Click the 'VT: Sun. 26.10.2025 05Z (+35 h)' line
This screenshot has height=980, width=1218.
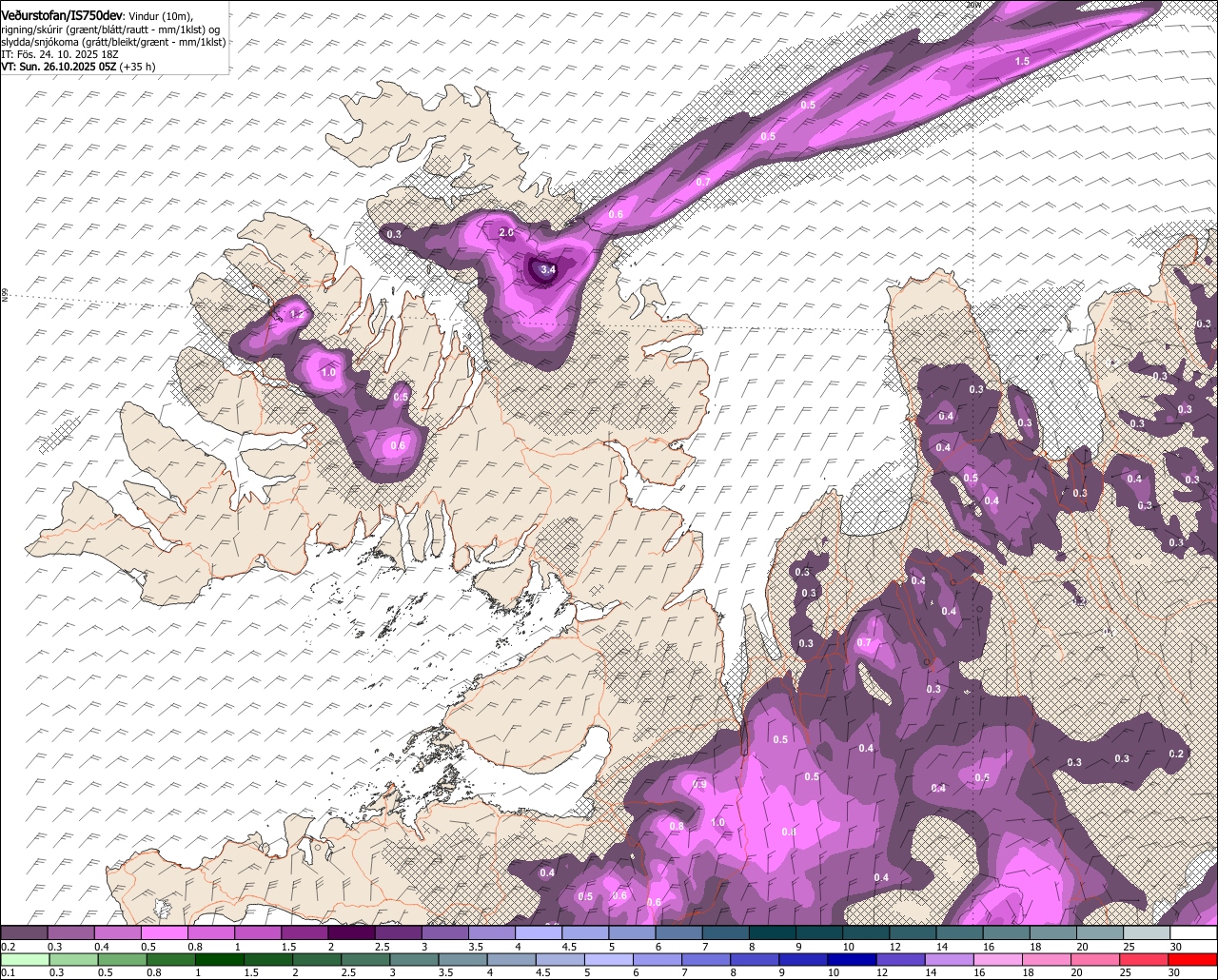(x=78, y=67)
